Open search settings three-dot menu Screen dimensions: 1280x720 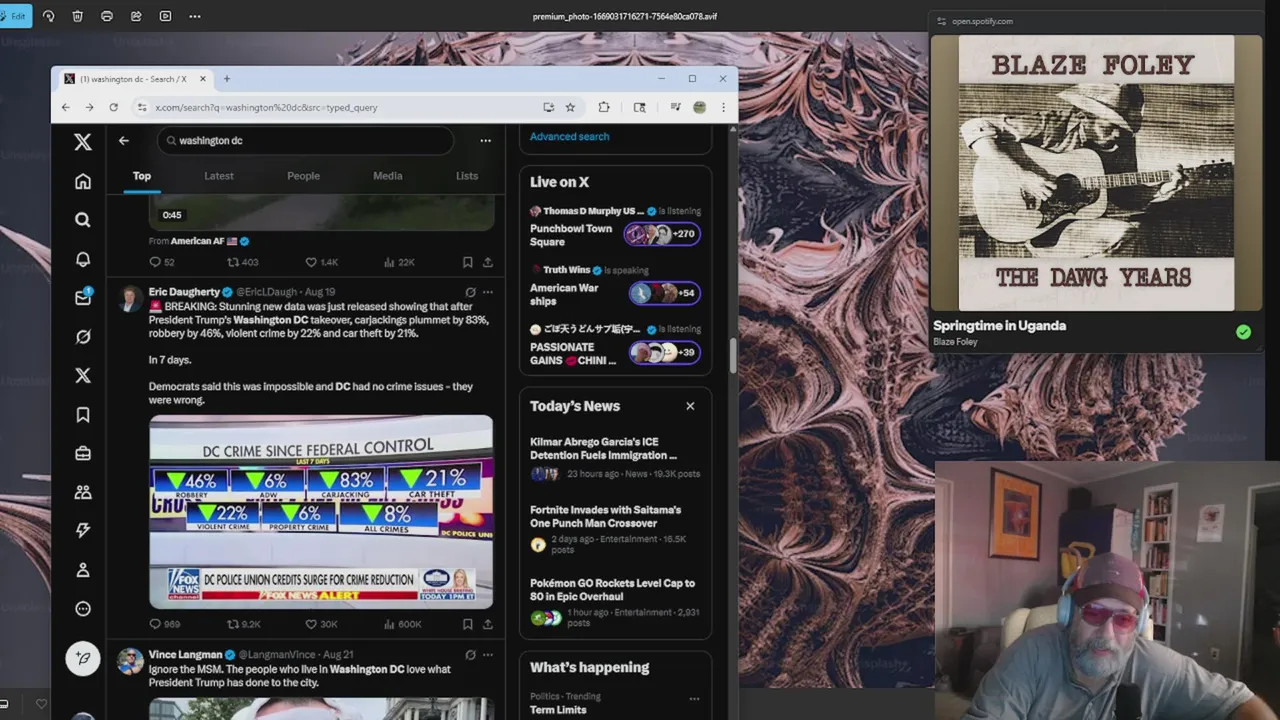[x=485, y=141]
